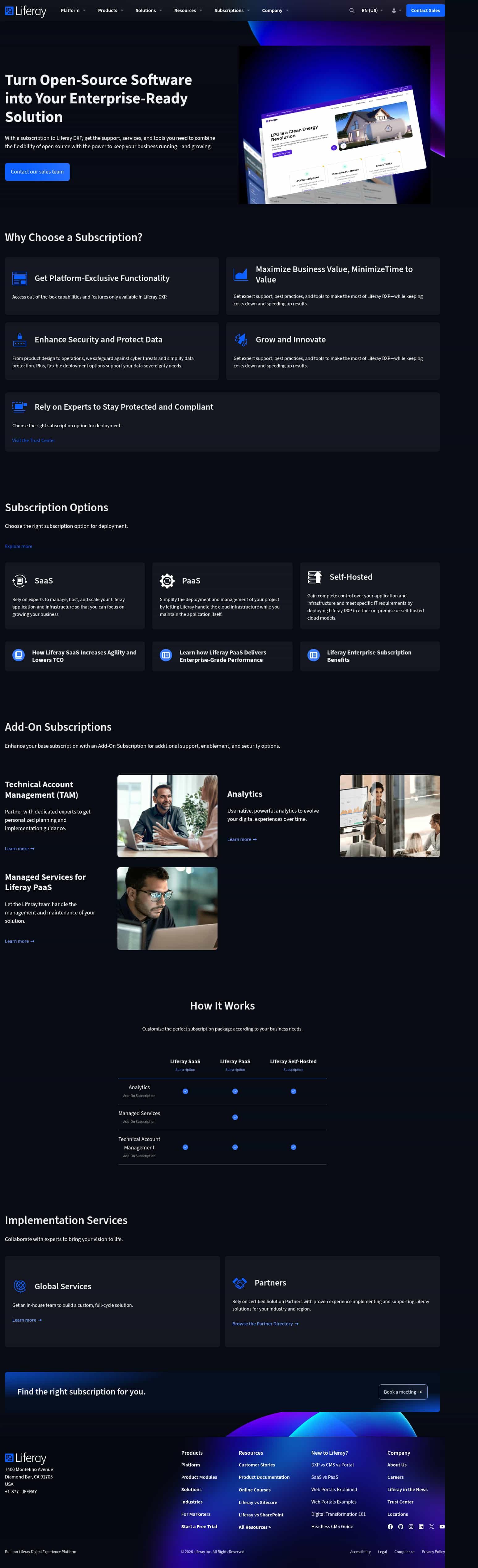Click the Contact our sales team button
This screenshot has height=1568, width=478.
click(37, 172)
